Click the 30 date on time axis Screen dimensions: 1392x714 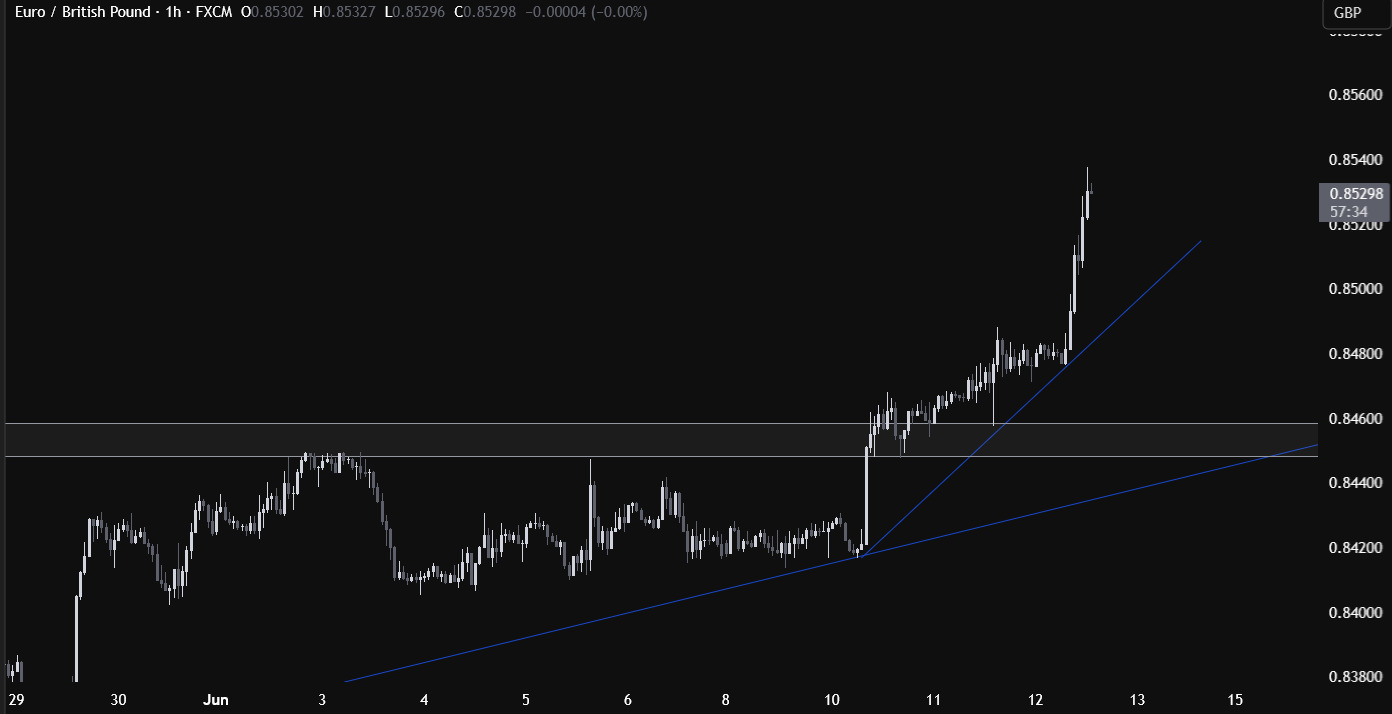117,699
